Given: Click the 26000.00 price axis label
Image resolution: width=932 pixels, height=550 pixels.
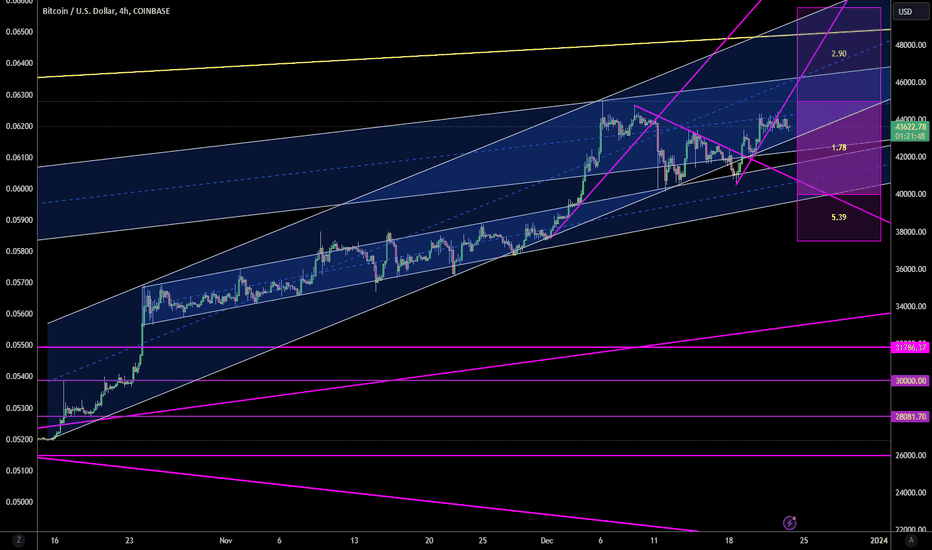Looking at the screenshot, I should [911, 455].
